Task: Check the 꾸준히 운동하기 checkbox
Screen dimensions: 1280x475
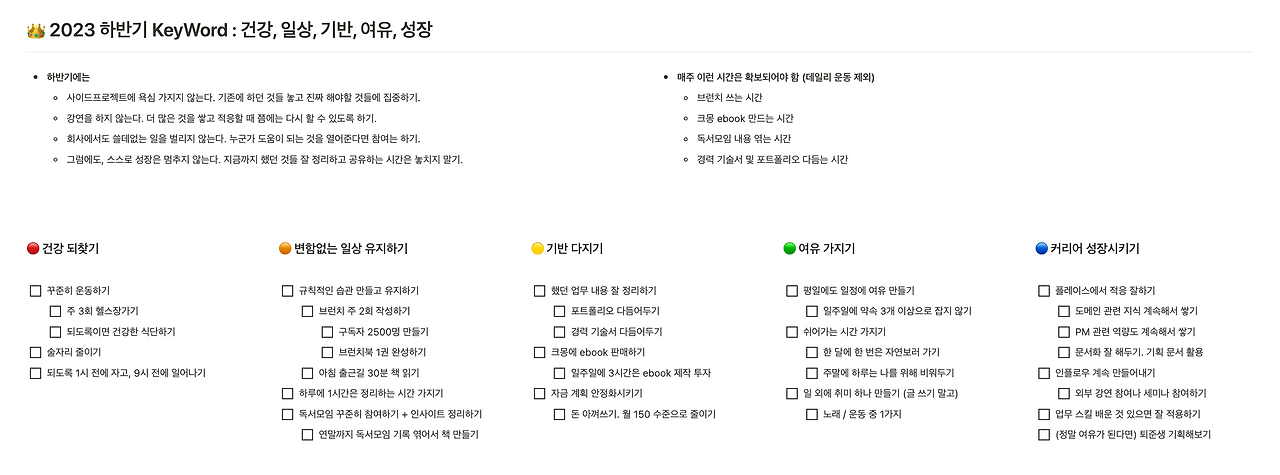Action: pyautogui.click(x=35, y=291)
